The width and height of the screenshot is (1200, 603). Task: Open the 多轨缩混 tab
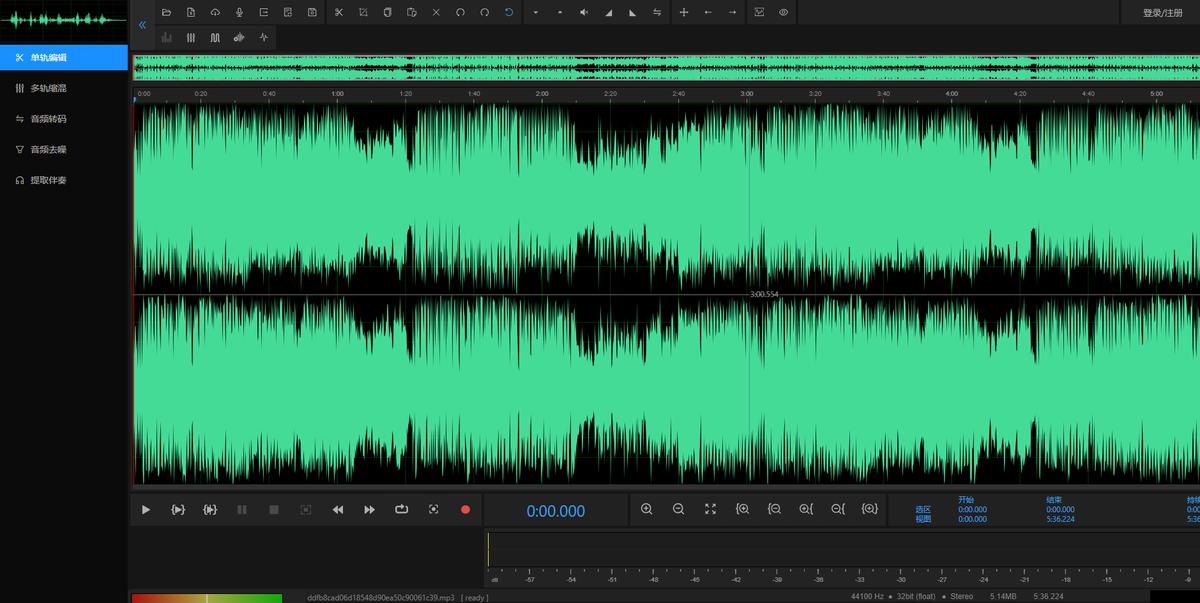pos(48,88)
